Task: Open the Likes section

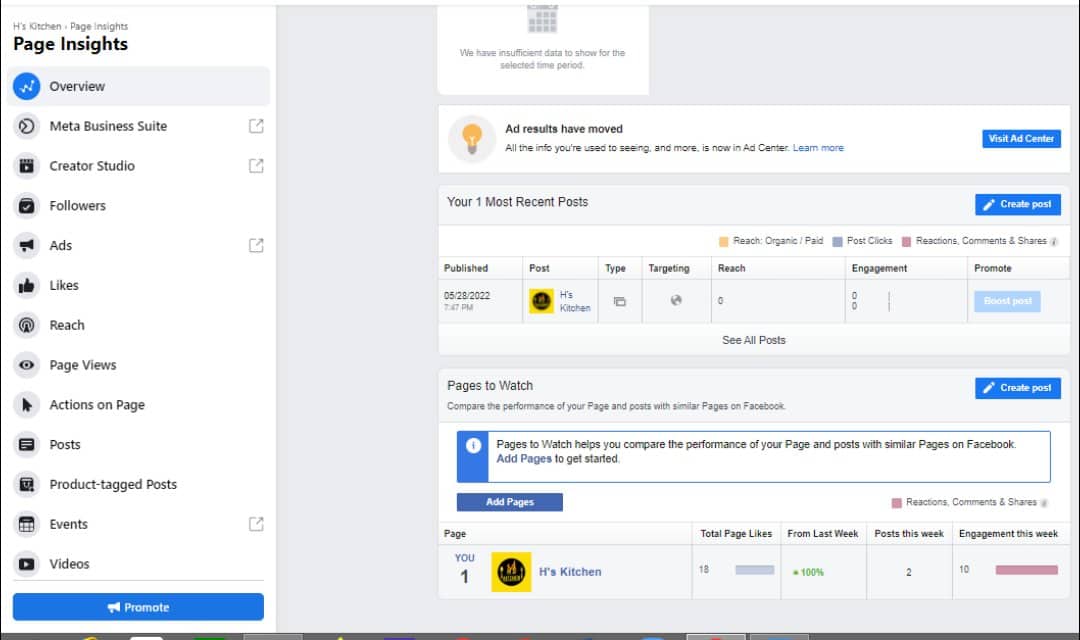Action: [x=138, y=285]
